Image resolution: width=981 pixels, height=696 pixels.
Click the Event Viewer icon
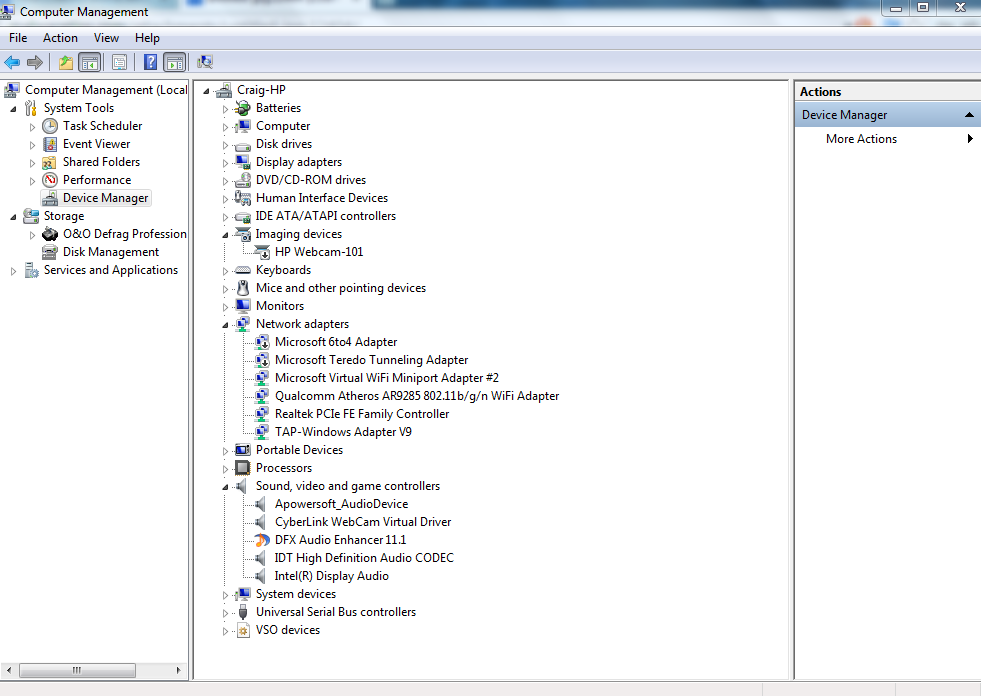tap(50, 144)
